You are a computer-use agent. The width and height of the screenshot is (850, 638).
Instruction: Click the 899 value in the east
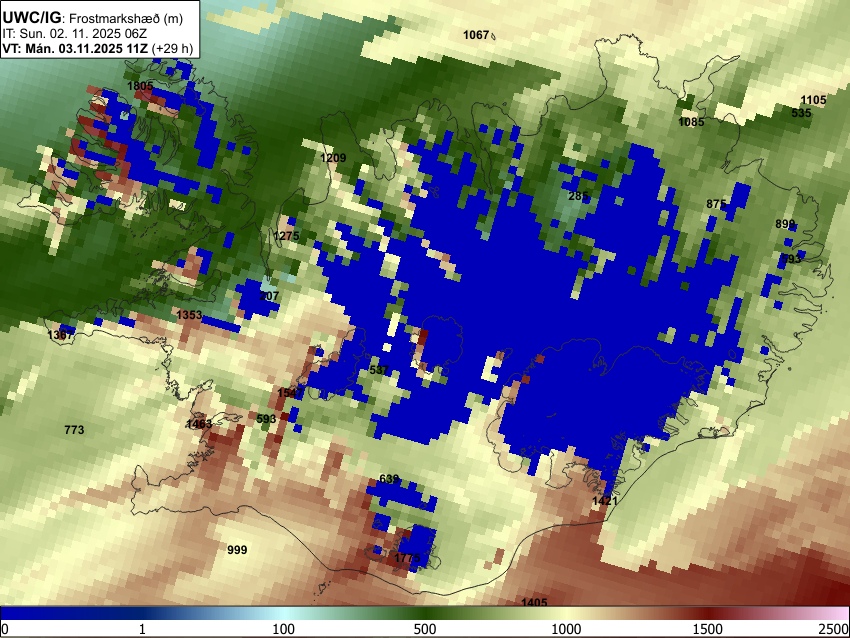click(785, 224)
